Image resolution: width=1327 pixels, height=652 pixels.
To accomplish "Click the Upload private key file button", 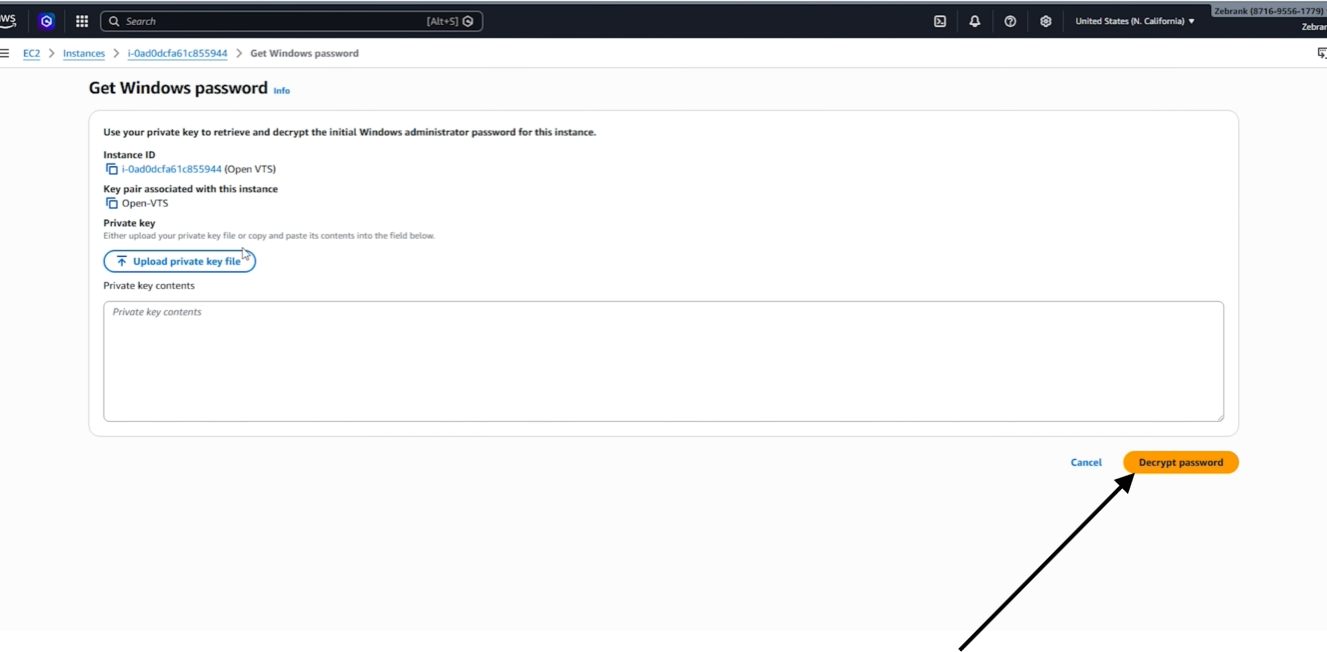I will point(180,261).
